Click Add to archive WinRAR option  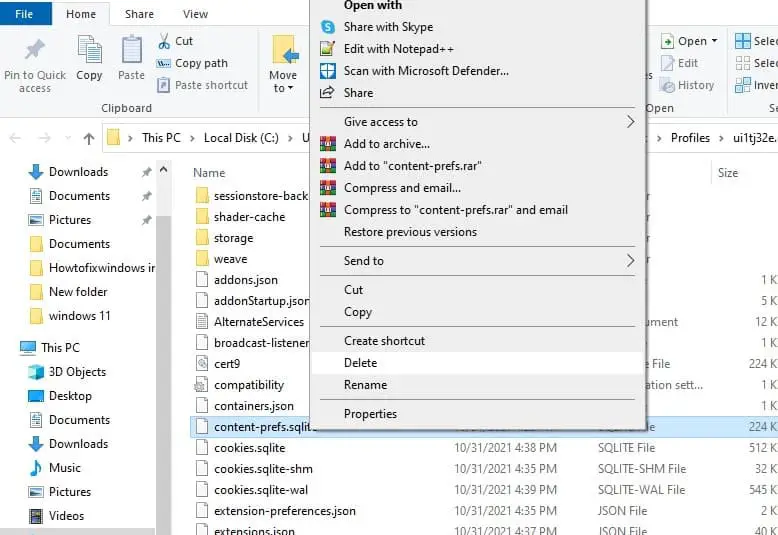[386, 144]
